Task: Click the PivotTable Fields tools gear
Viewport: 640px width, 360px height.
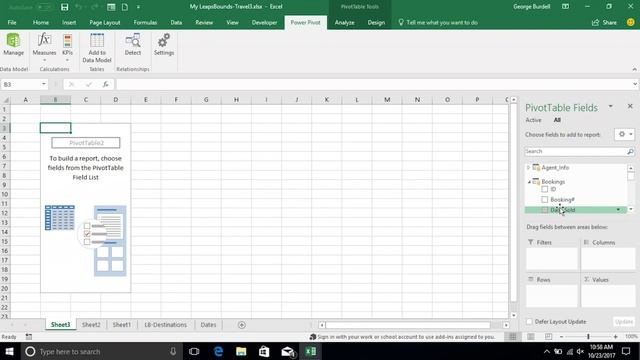Action: 624,134
